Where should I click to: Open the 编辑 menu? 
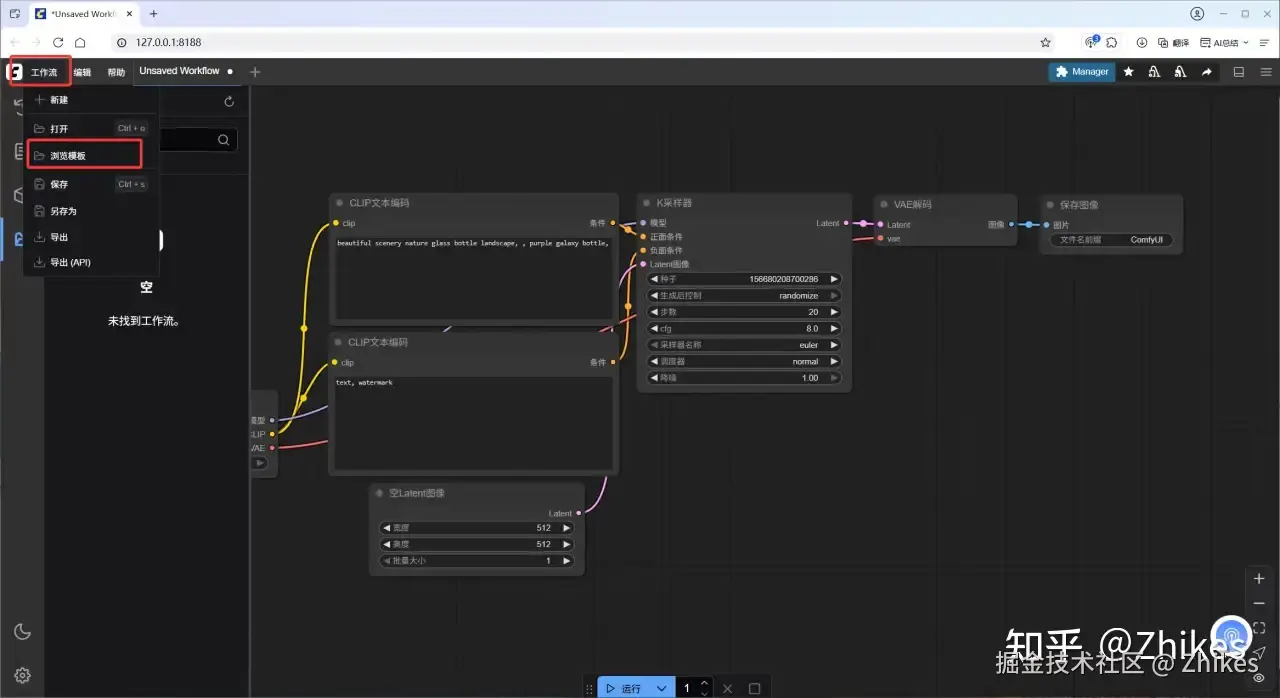point(82,72)
